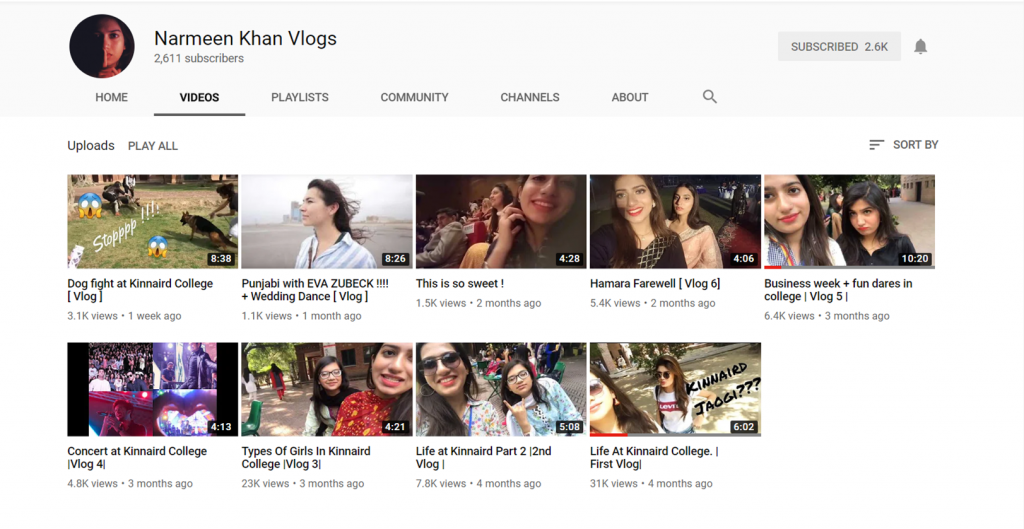Click the 8:38 duration badge

pos(221,259)
